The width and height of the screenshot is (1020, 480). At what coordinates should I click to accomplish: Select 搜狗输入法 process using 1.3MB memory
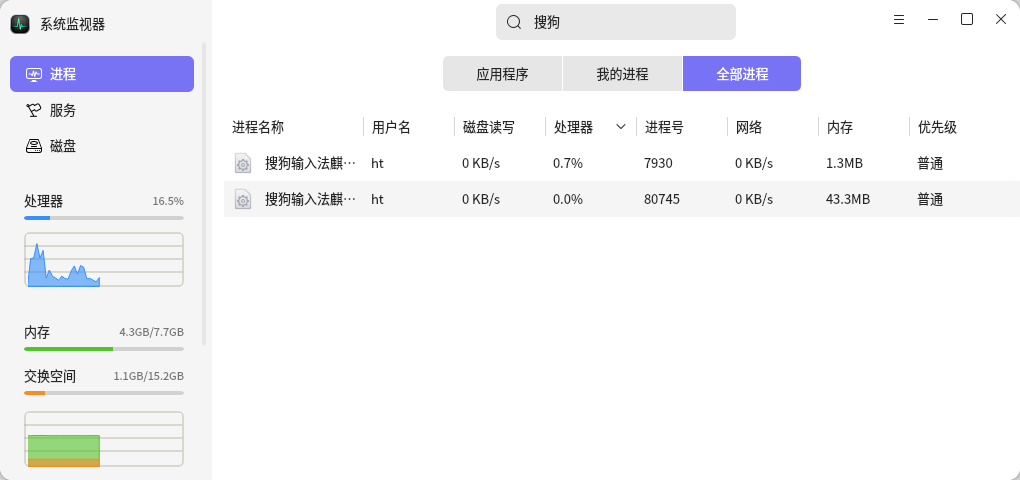[622, 163]
